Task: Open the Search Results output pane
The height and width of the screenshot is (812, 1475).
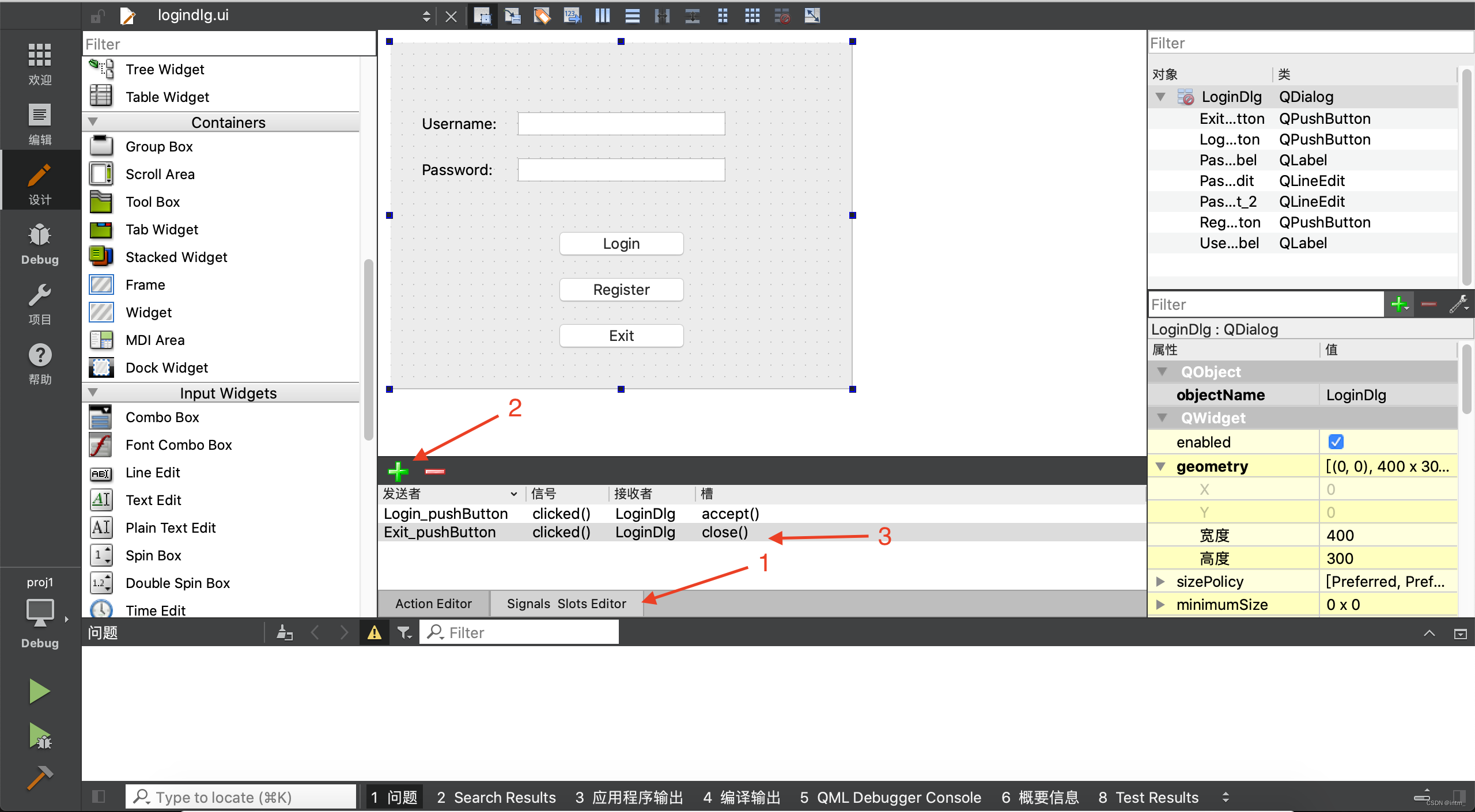Action: point(496,797)
